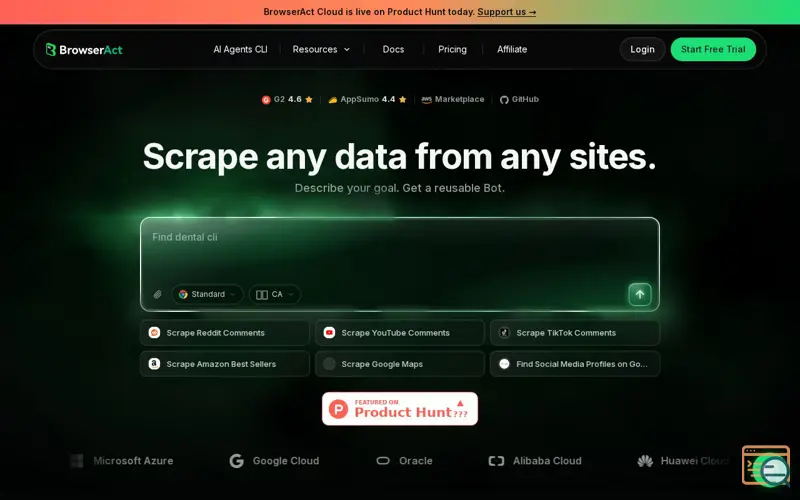Select Scrape YouTube Comments suggestion
The width and height of the screenshot is (800, 500).
399,333
